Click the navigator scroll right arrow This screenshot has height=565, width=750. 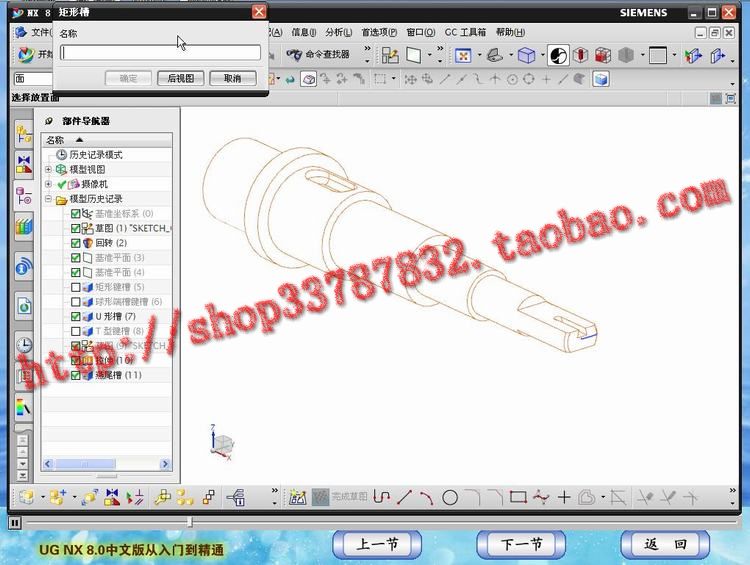coord(165,464)
